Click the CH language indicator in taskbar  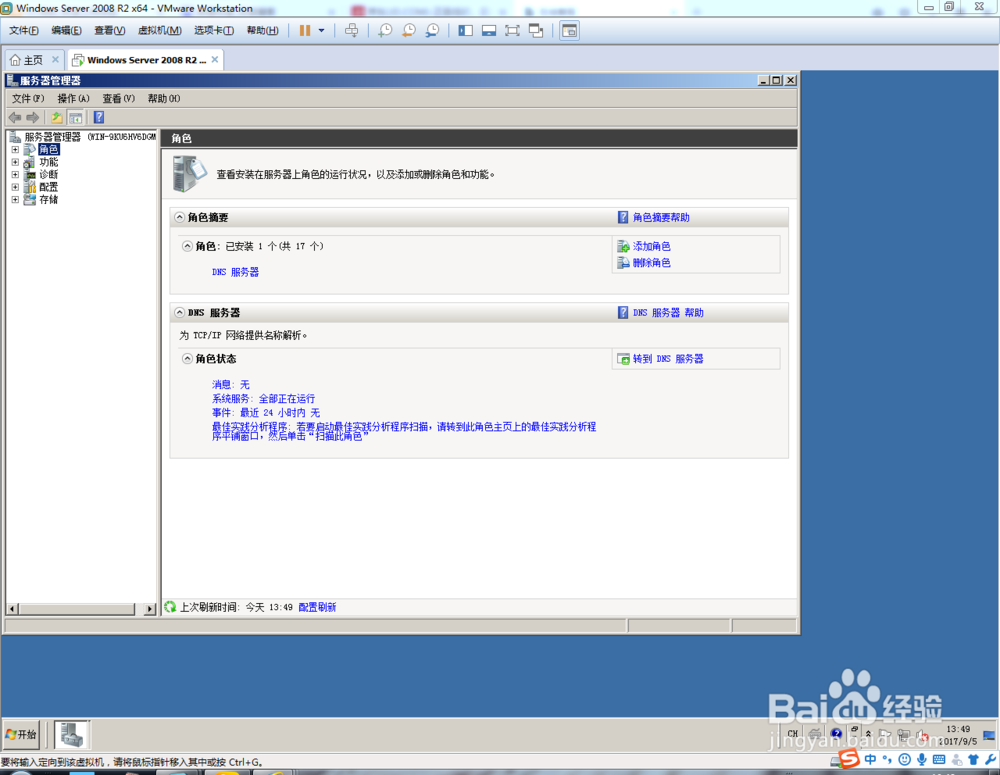793,734
